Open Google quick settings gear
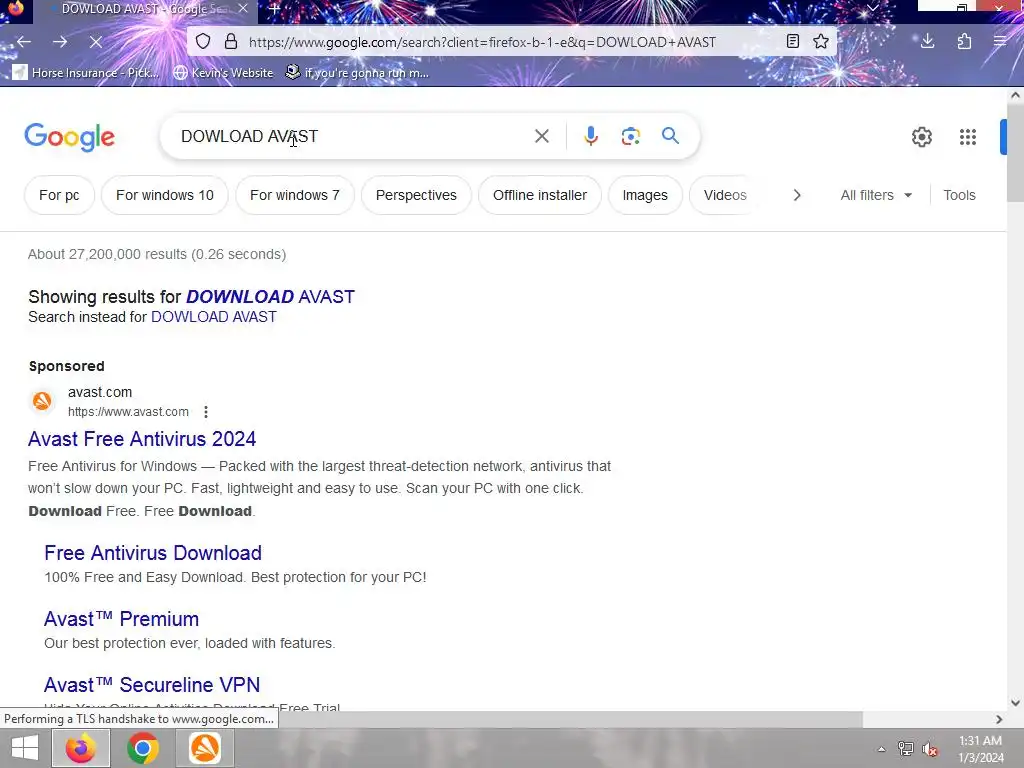Image resolution: width=1024 pixels, height=768 pixels. point(921,137)
